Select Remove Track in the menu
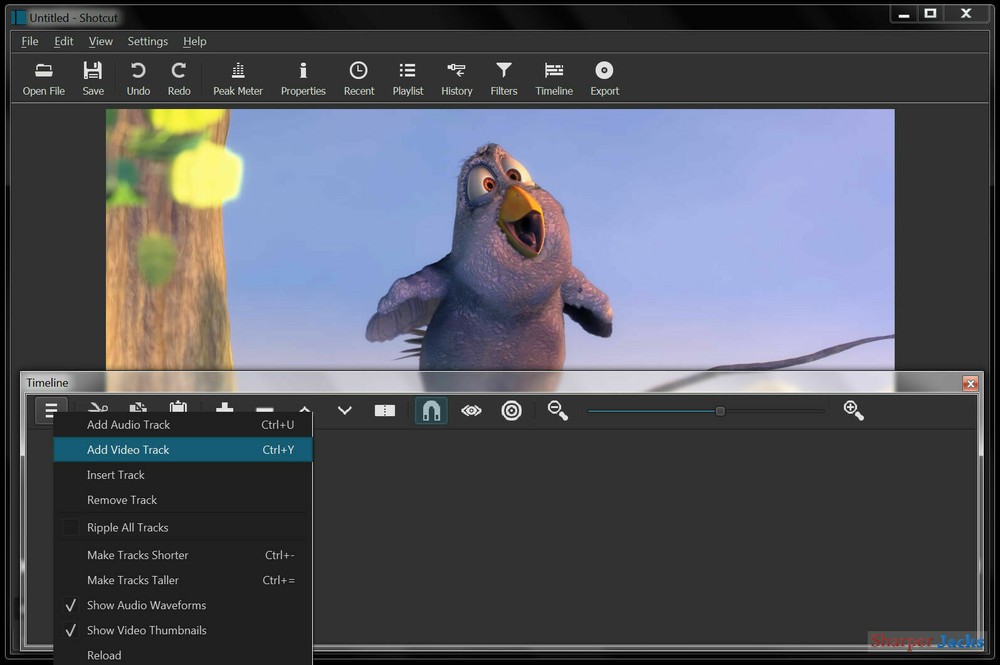1000x665 pixels. coord(121,500)
